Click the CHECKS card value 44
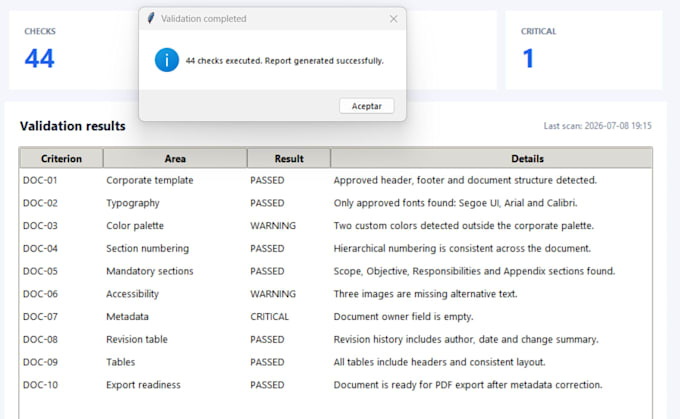The height and width of the screenshot is (419, 680). 39,58
